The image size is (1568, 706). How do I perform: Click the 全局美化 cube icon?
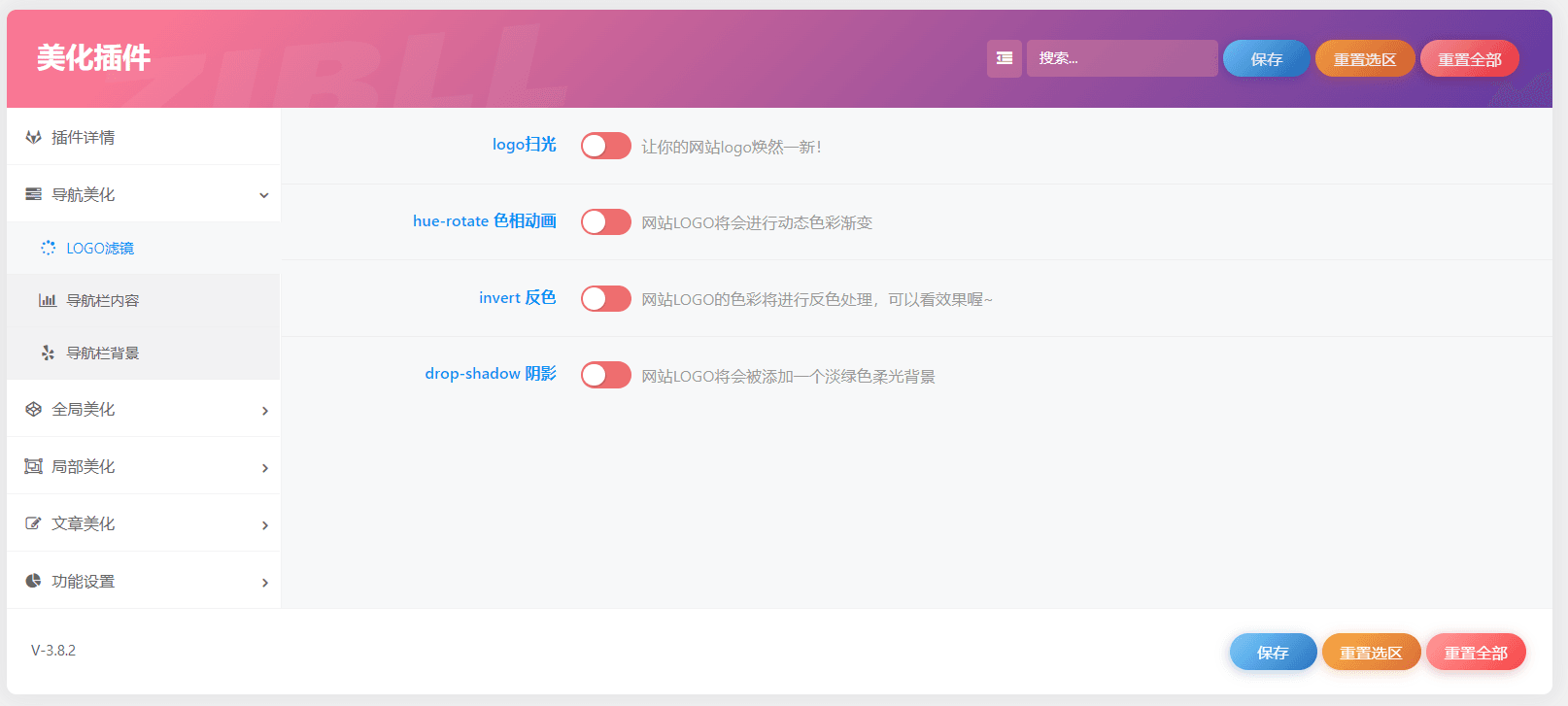coord(33,409)
